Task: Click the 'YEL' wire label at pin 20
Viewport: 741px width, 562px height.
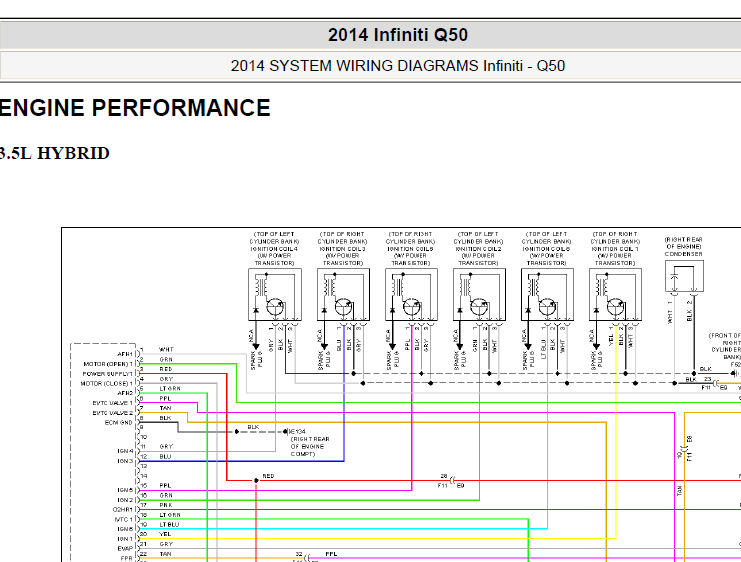Action: coord(165,534)
